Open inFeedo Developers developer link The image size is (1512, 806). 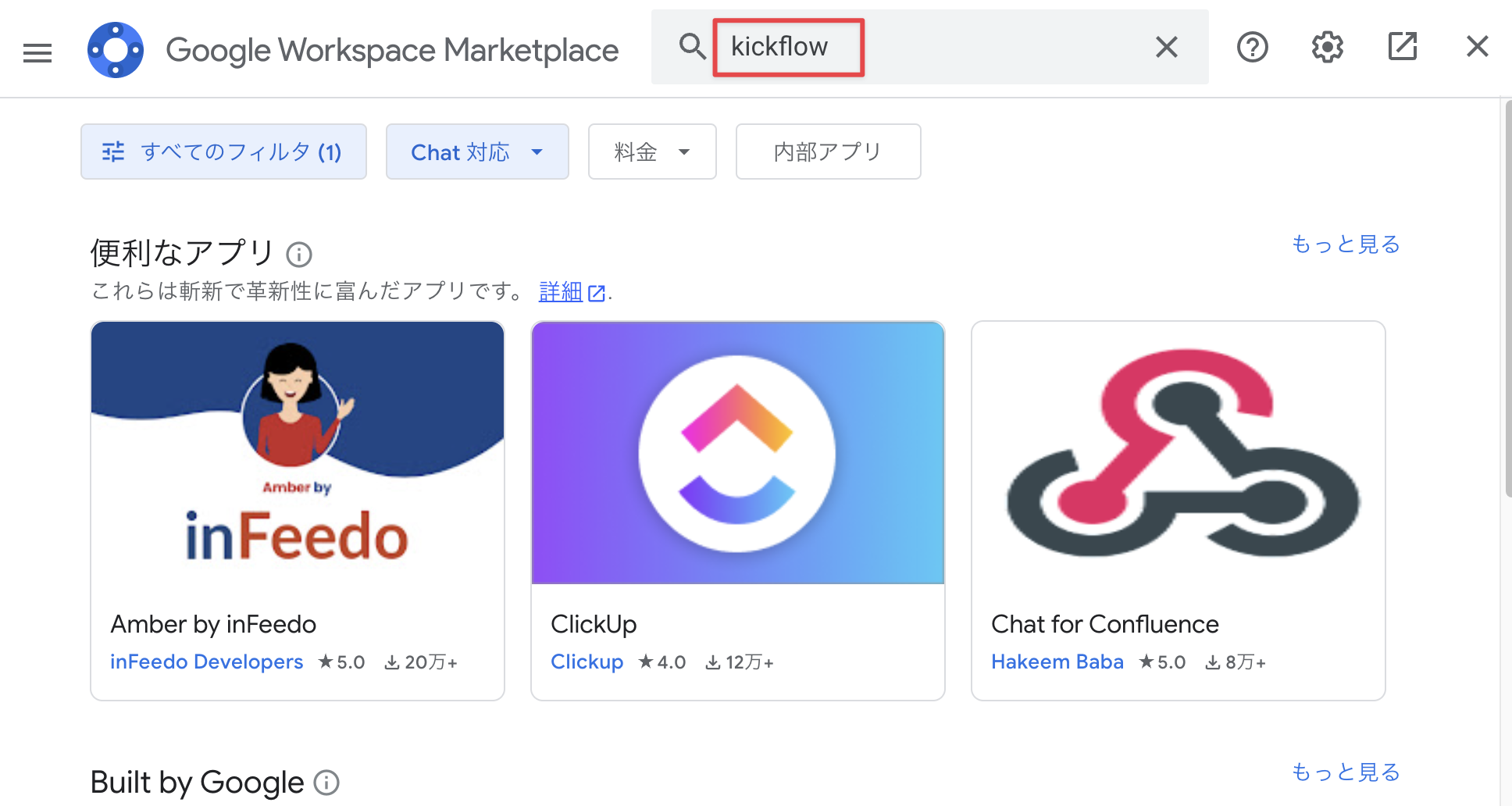(x=206, y=662)
